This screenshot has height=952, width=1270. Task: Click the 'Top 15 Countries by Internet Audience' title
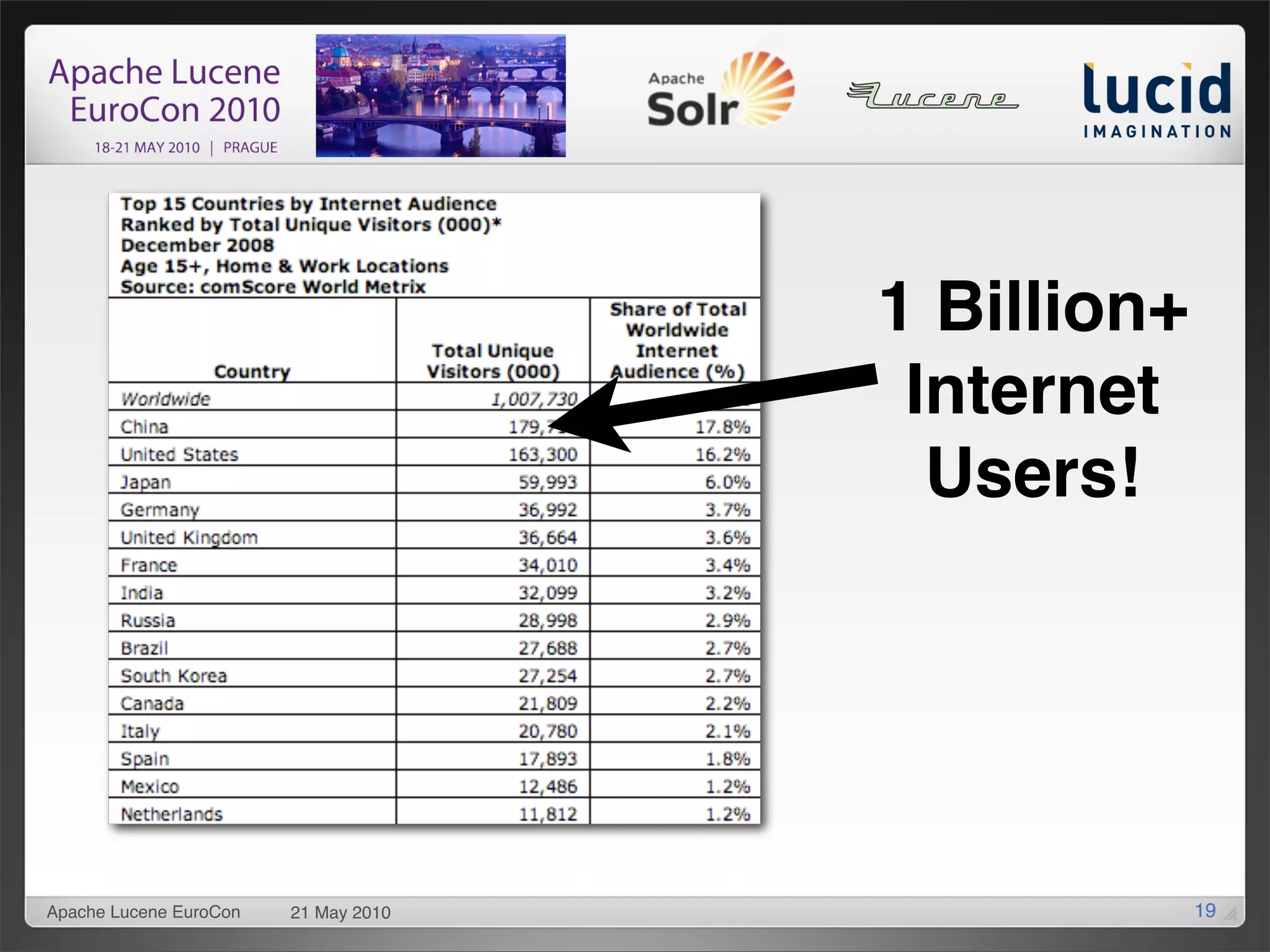(x=308, y=204)
